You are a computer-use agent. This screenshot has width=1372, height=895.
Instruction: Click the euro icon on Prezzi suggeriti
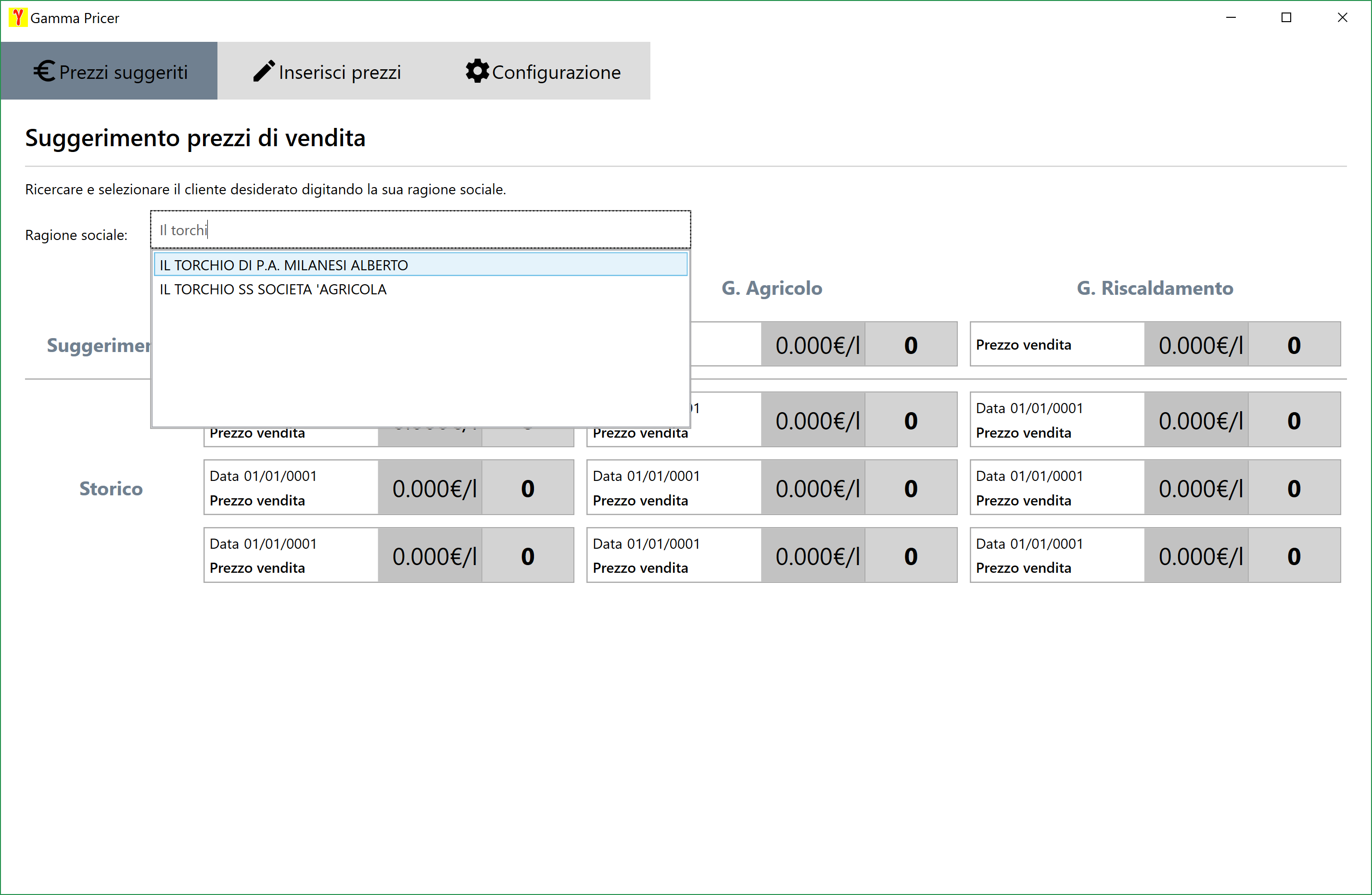[x=44, y=72]
